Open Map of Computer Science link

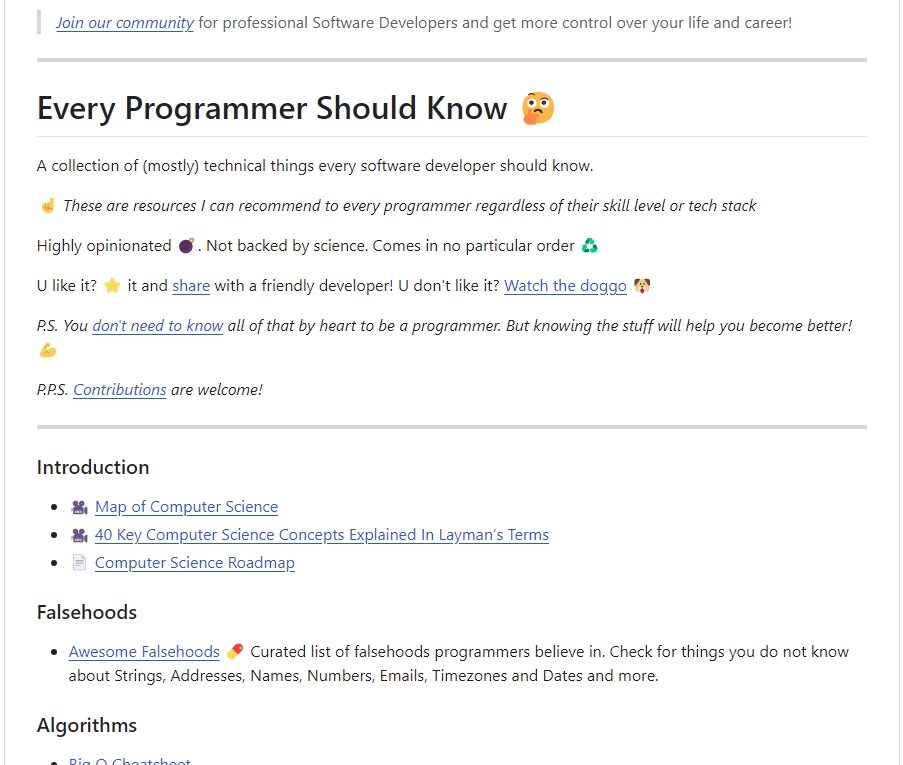187,507
